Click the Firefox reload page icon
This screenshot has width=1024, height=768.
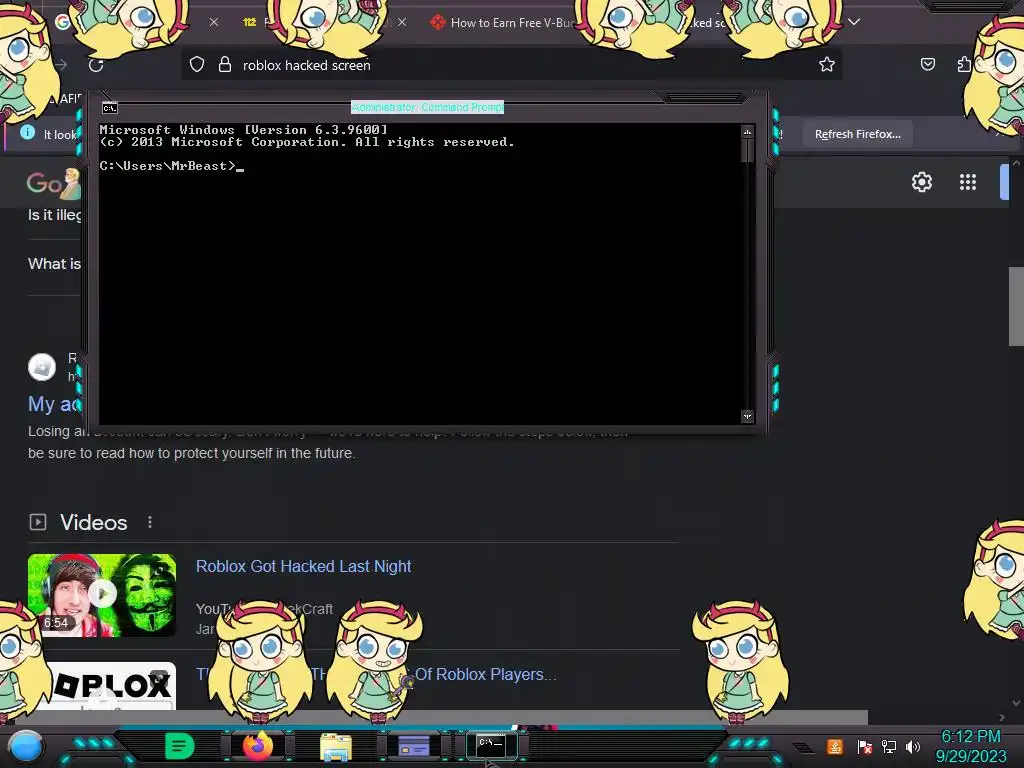(x=96, y=65)
